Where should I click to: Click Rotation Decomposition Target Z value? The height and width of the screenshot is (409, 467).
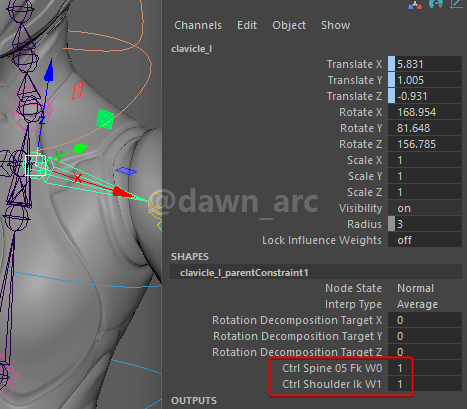(x=425, y=351)
